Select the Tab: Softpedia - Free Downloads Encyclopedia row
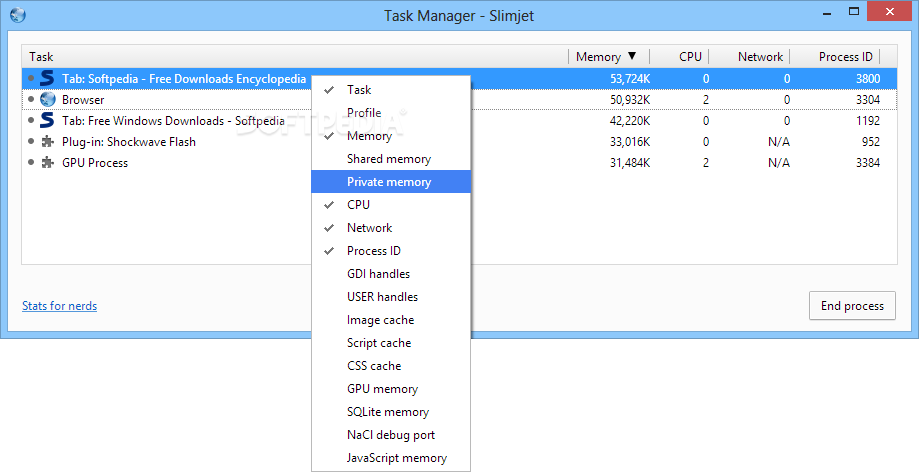Image resolution: width=919 pixels, height=472 pixels. [x=460, y=79]
